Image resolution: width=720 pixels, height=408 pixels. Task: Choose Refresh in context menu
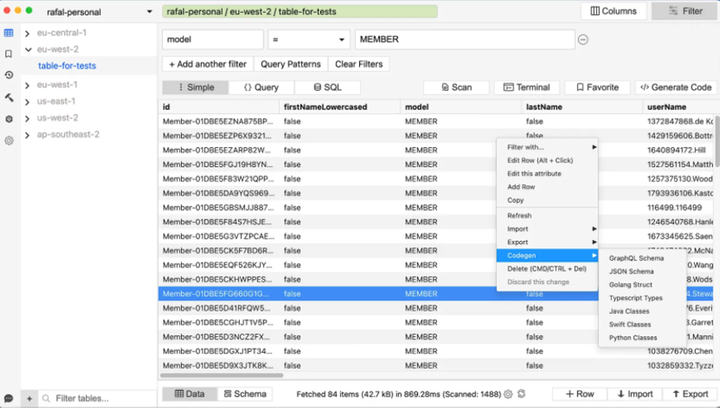point(547,216)
